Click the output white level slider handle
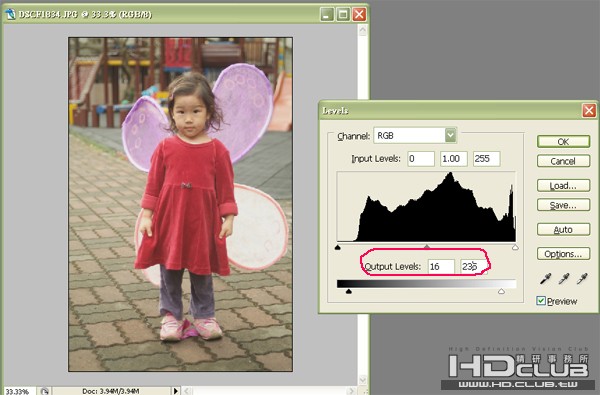Screen dimensions: 600x395 point(501,292)
